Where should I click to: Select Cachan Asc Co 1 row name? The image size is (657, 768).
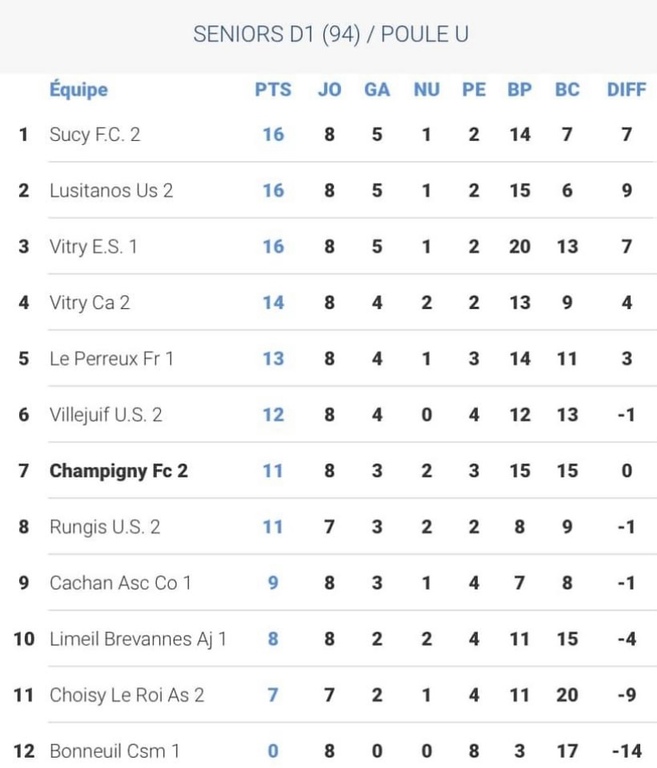pos(120,582)
